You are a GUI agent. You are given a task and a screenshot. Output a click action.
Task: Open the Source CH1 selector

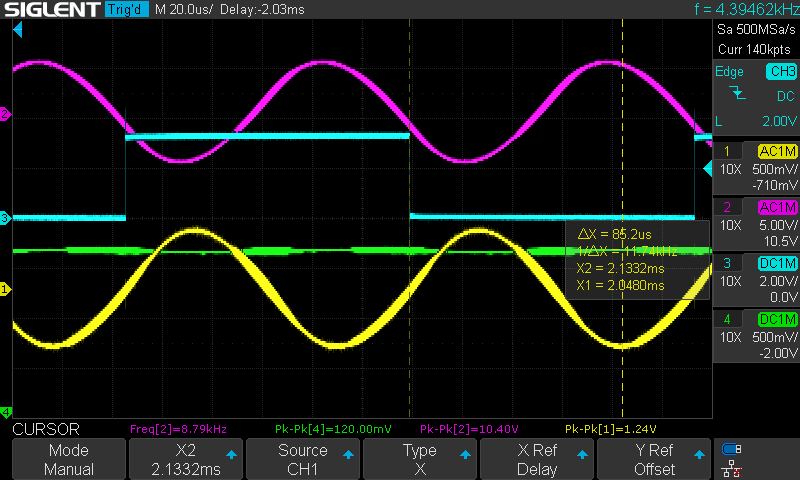pos(303,460)
